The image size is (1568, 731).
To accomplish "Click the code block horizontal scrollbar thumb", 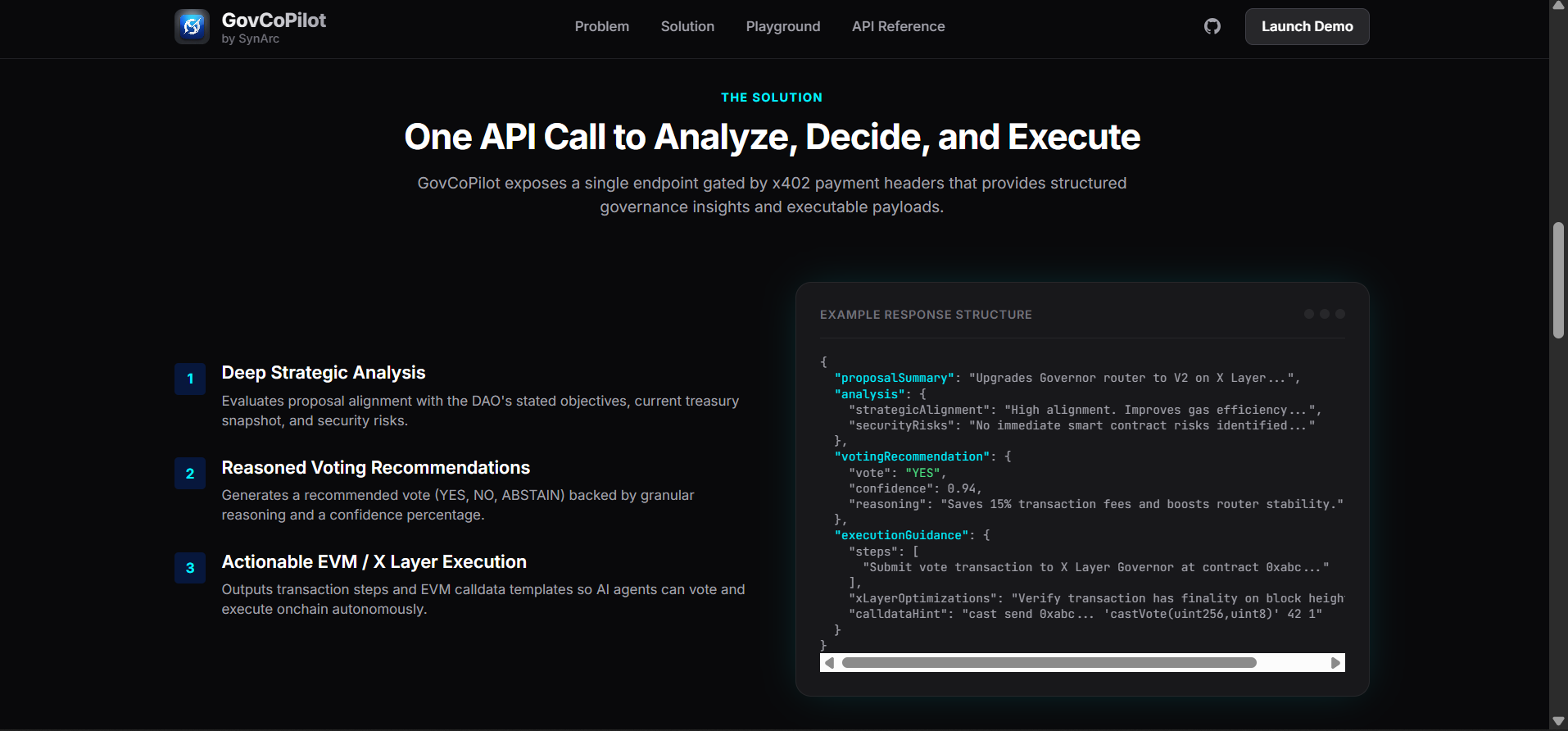I will [1049, 663].
